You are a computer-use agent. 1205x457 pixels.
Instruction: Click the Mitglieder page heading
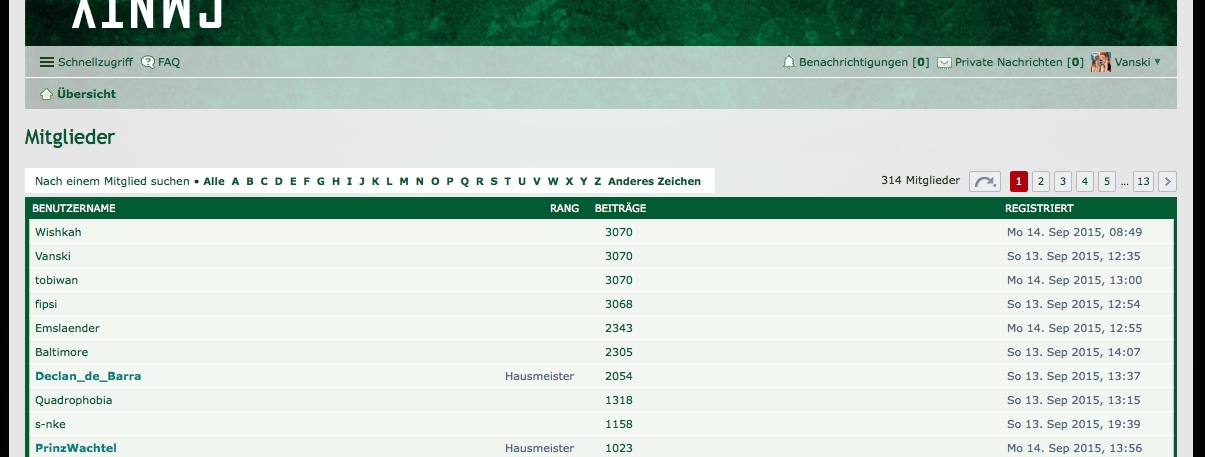coord(70,137)
